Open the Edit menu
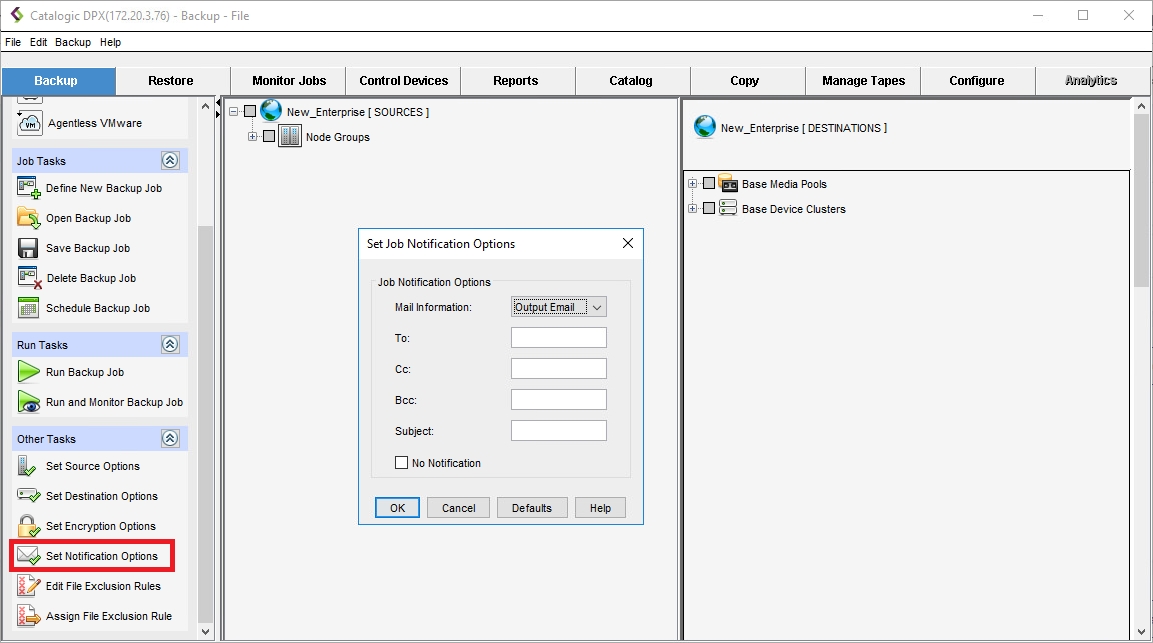Viewport: 1153px width, 643px height. coord(38,42)
